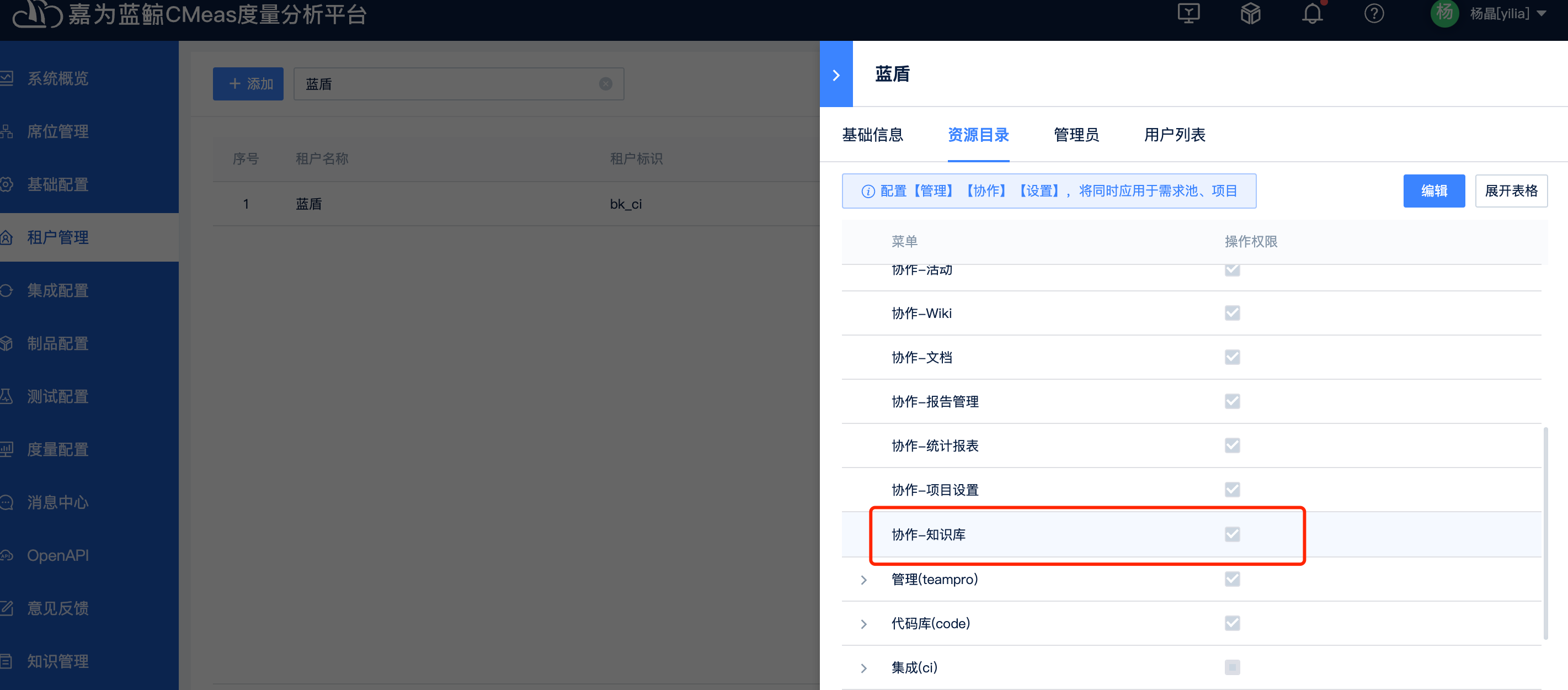Image resolution: width=1568 pixels, height=690 pixels.
Task: Expand the 管理(teampro) tree row
Action: coord(863,580)
